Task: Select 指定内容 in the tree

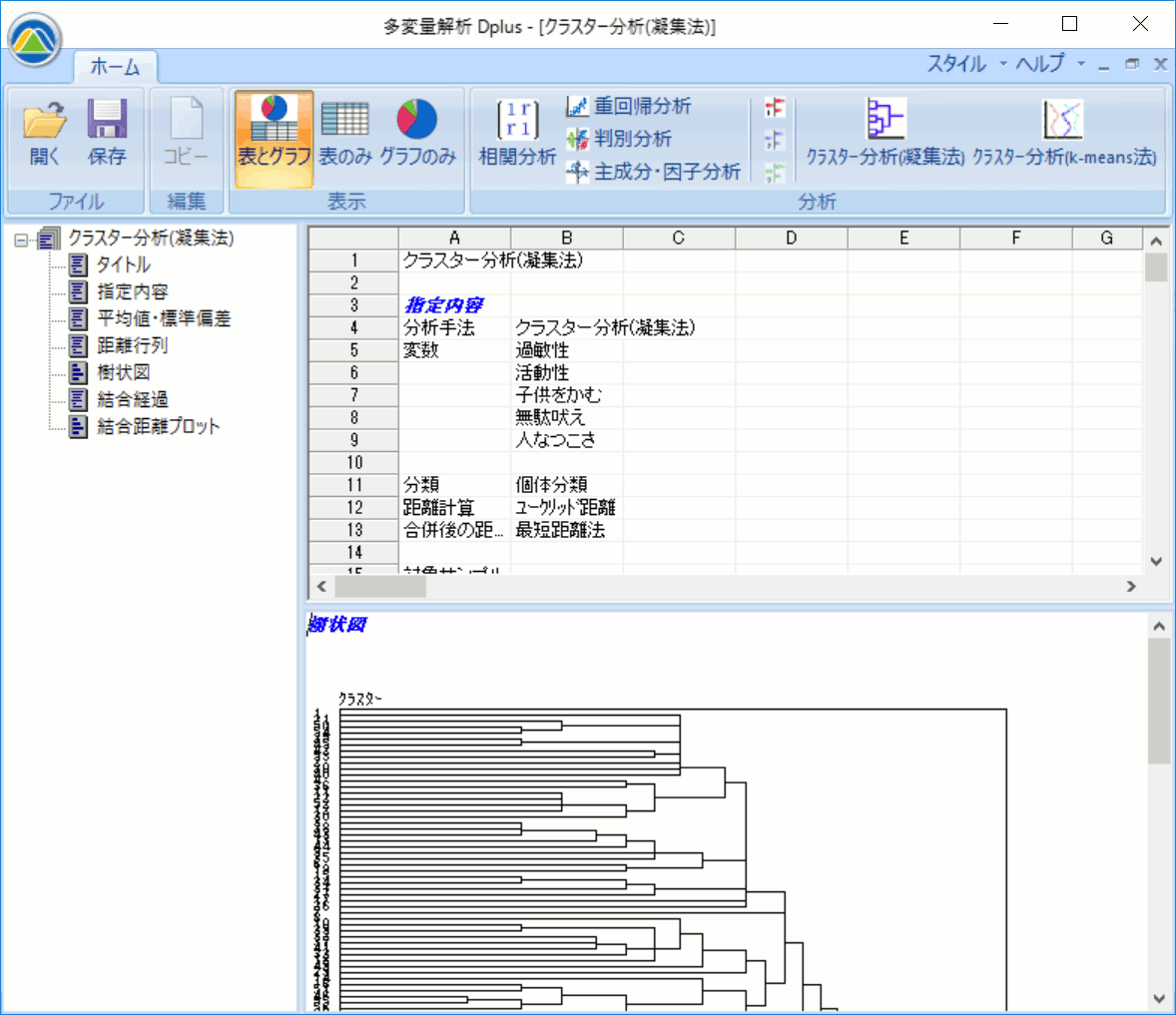Action: coord(132,291)
